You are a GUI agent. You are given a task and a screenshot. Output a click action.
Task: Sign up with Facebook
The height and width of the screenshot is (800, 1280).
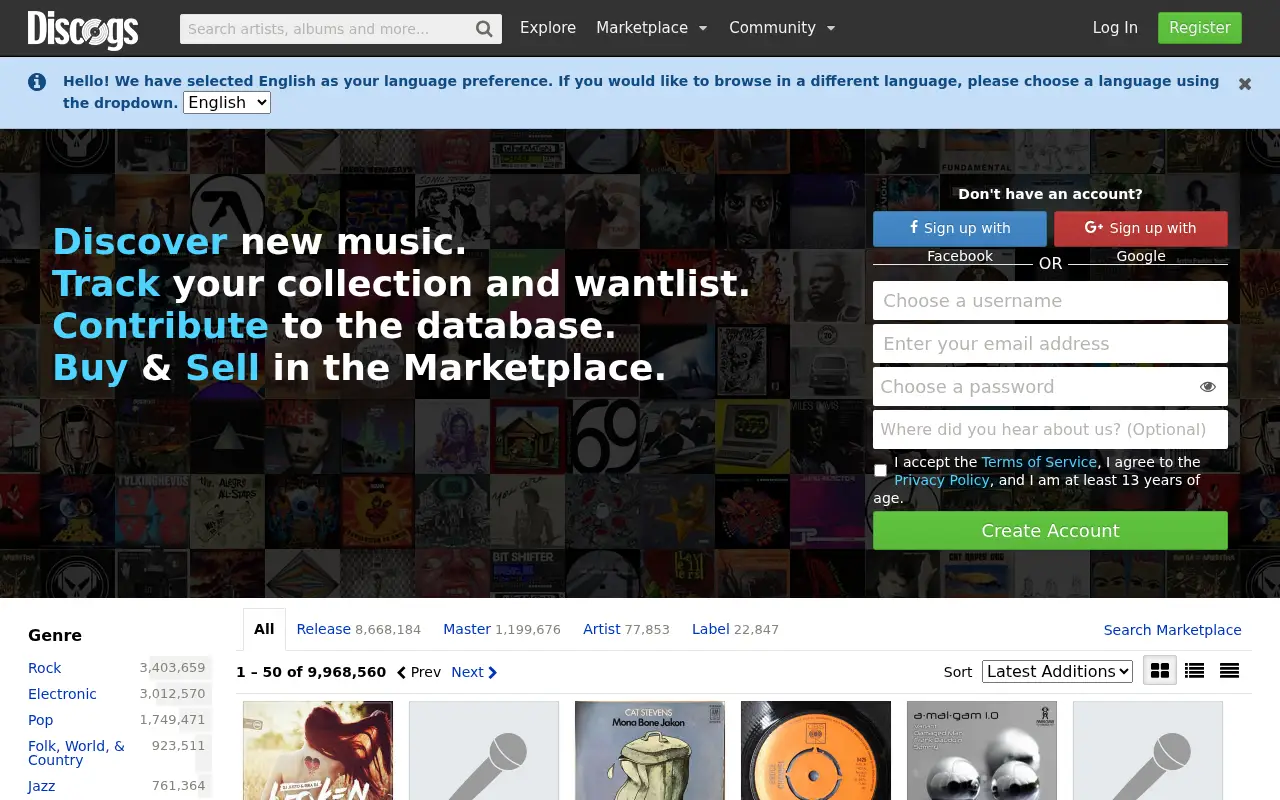click(x=960, y=229)
